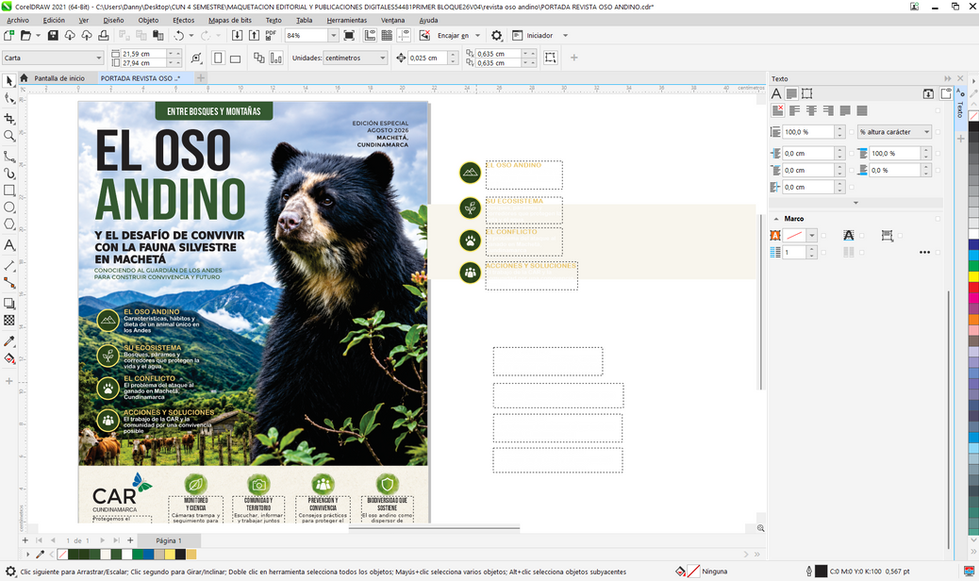Viewport: 979px width, 581px height.
Task: Toggle the snap-off button beside Encajar en
Action: [425, 36]
